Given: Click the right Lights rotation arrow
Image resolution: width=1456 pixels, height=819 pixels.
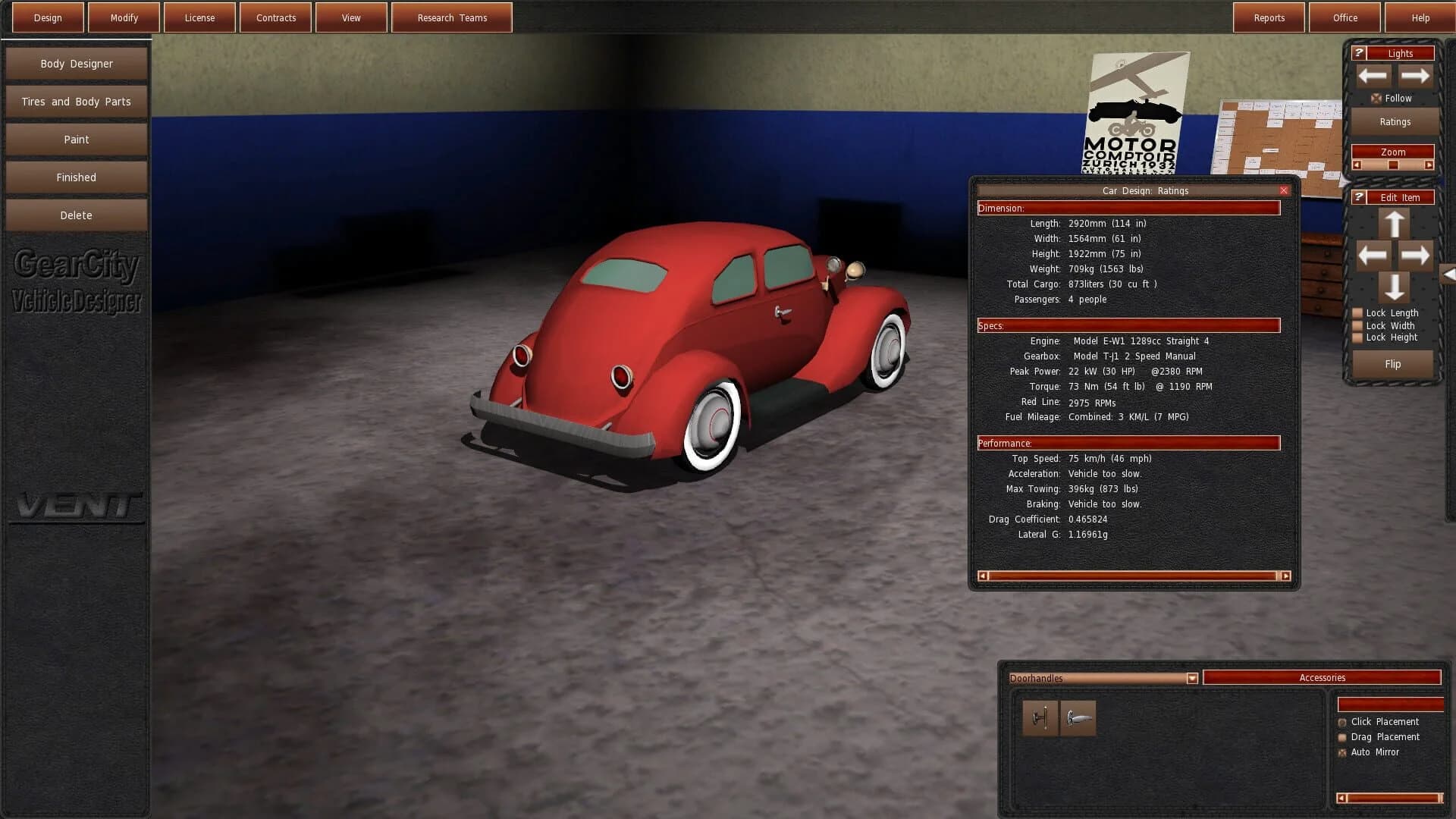Looking at the screenshot, I should (x=1415, y=76).
